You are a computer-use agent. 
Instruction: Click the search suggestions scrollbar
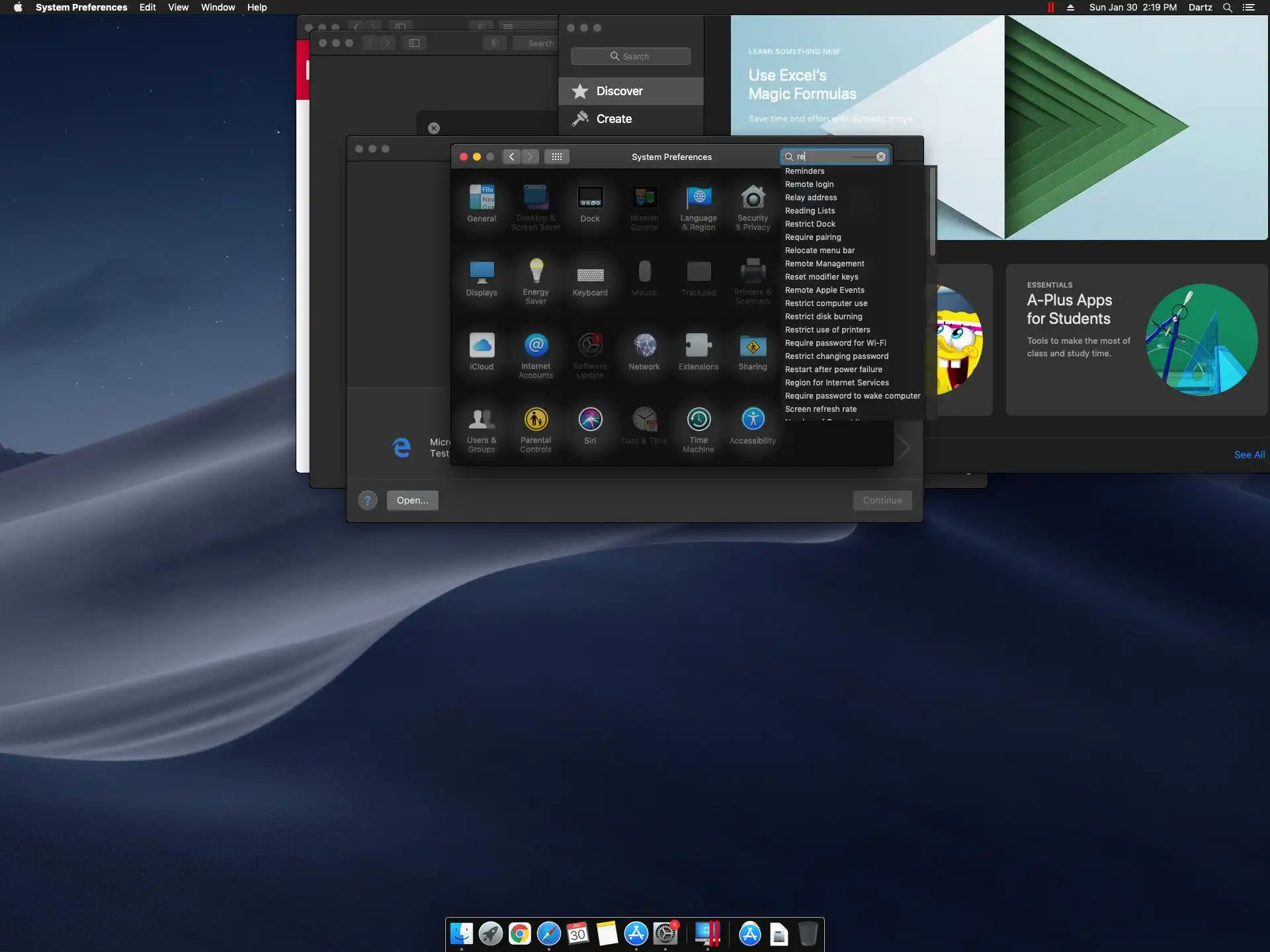coord(932,213)
